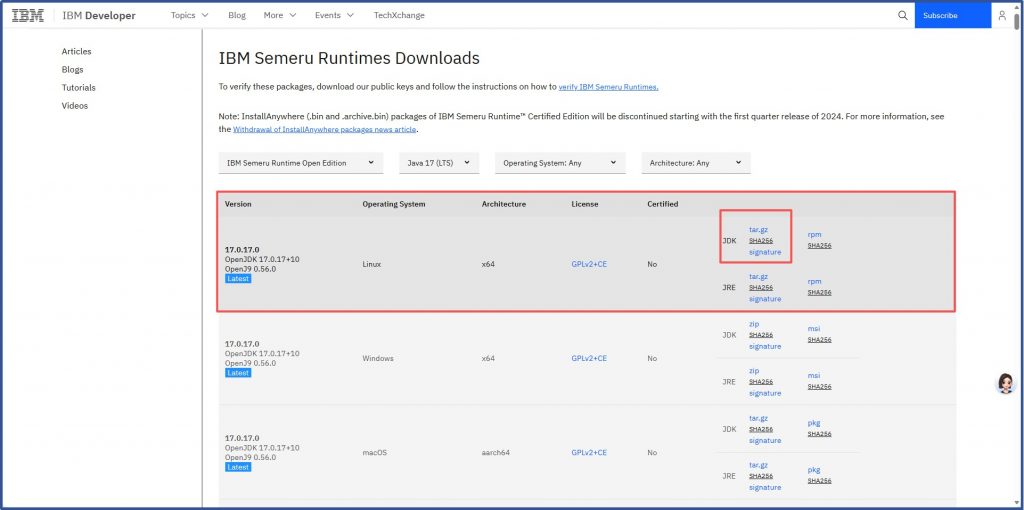Download the Linux JDK tar.gz package
This screenshot has height=510, width=1024.
(758, 229)
